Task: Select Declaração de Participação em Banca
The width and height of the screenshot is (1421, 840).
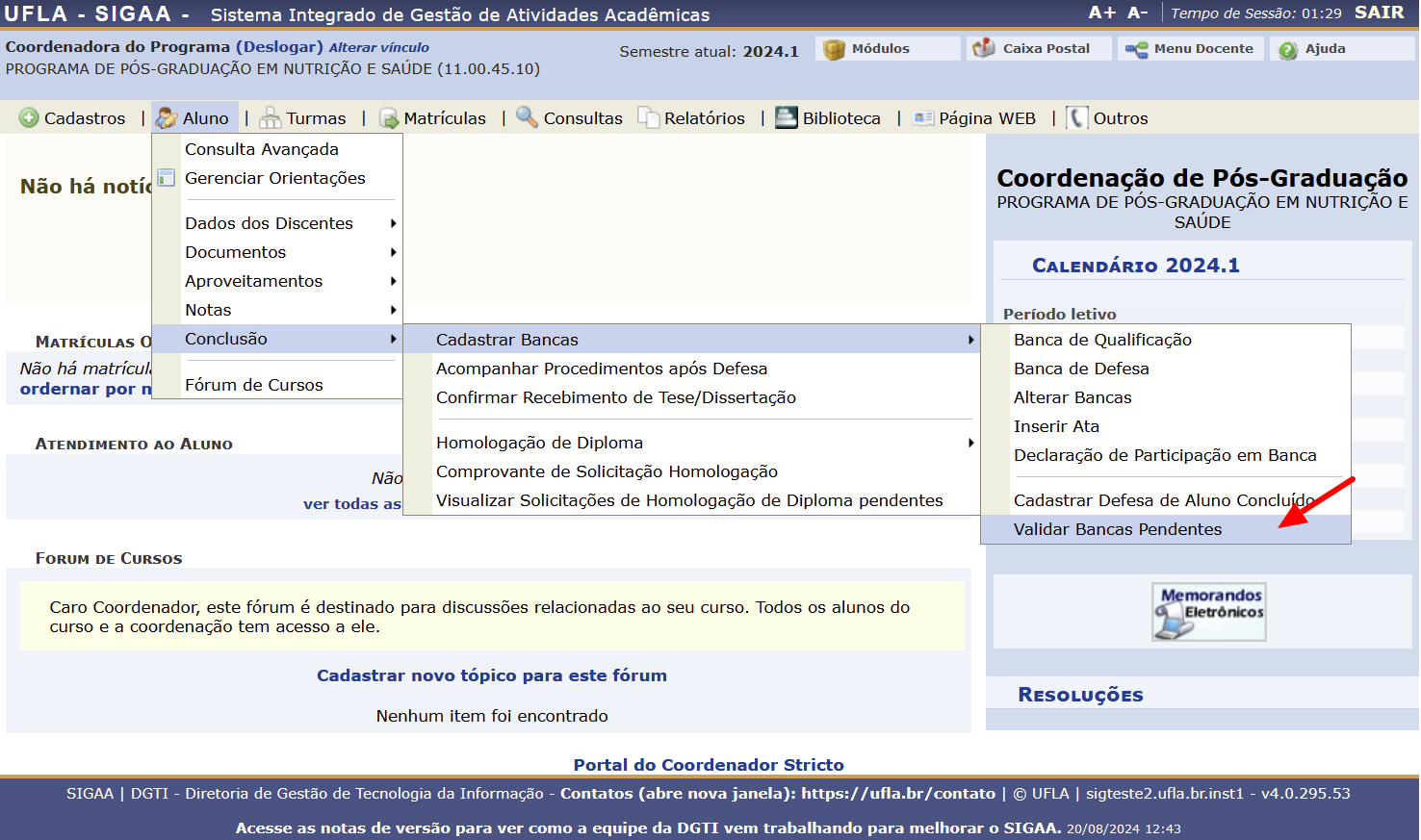Action: (x=1166, y=455)
